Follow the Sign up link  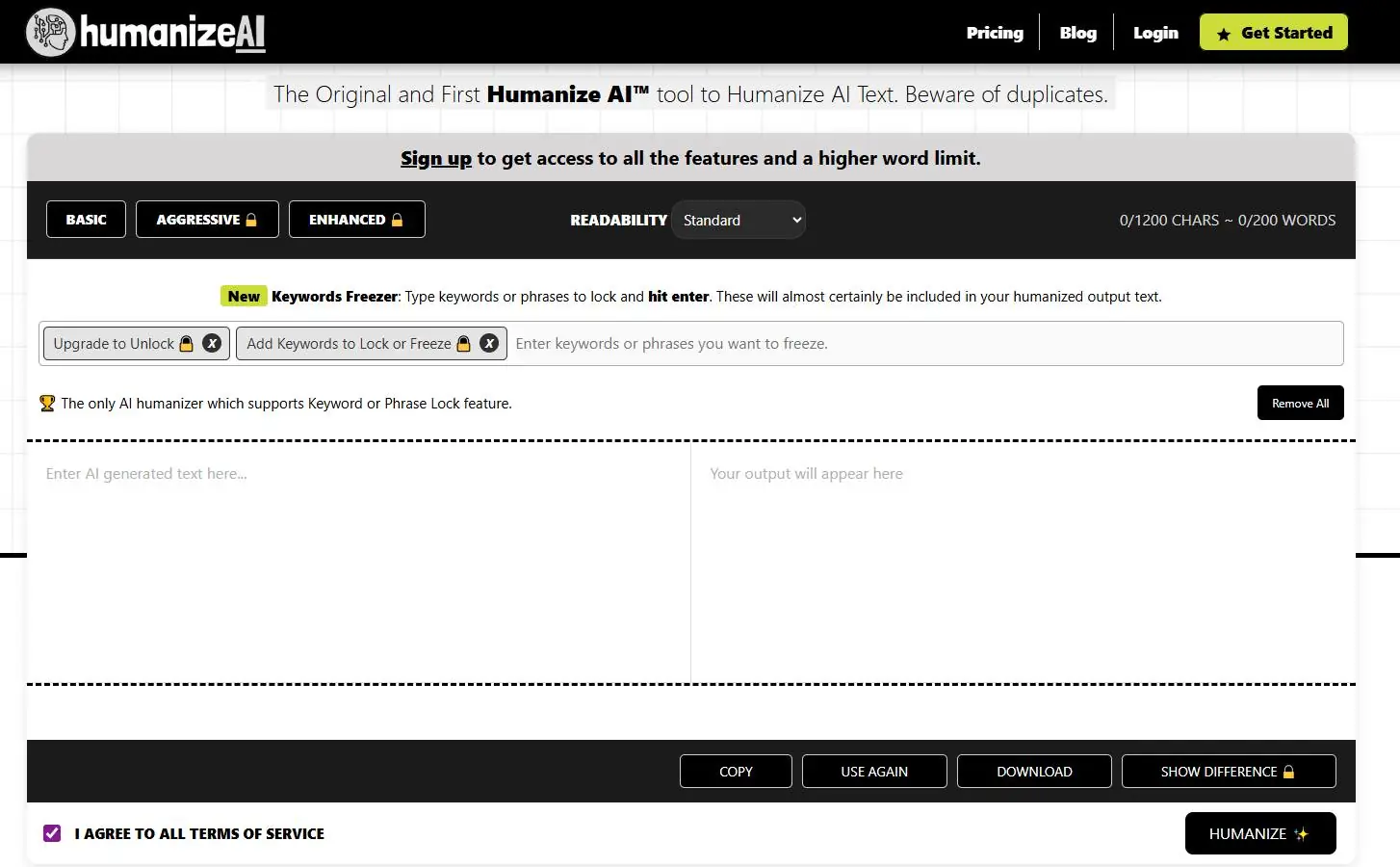pos(436,158)
